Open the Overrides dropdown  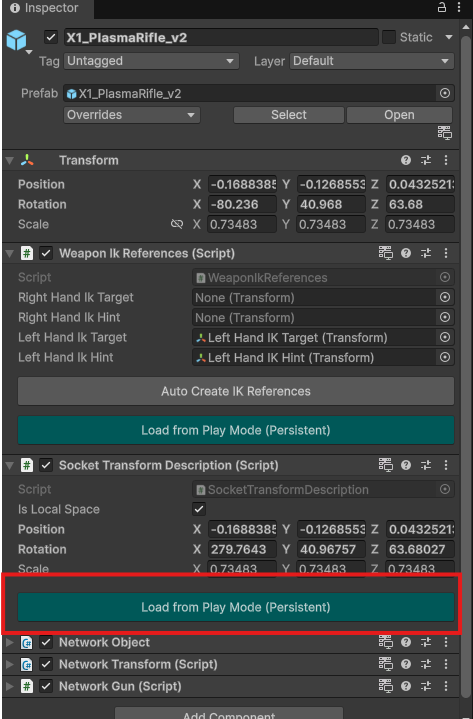coord(132,115)
